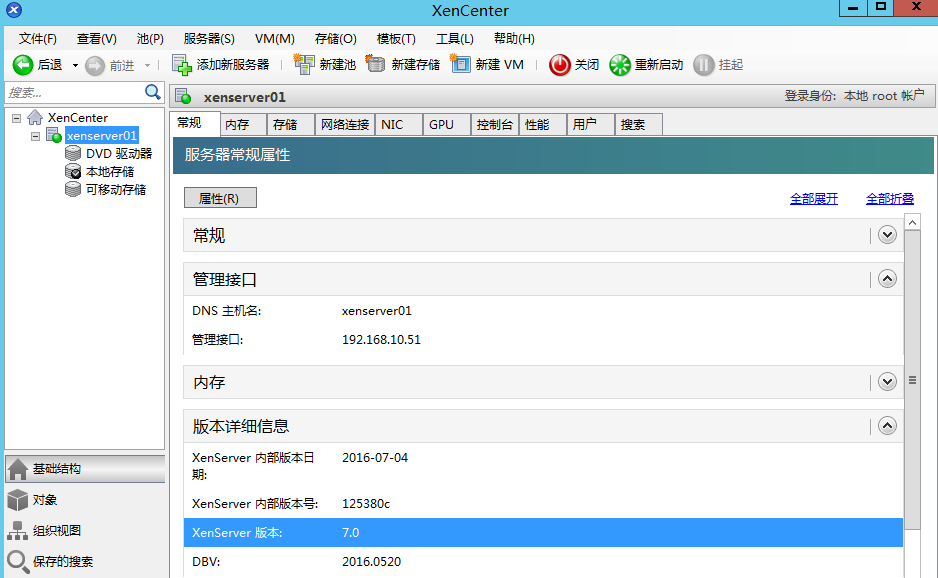The height and width of the screenshot is (578, 938).
Task: Click the search magnifier icon
Action: pos(153,92)
